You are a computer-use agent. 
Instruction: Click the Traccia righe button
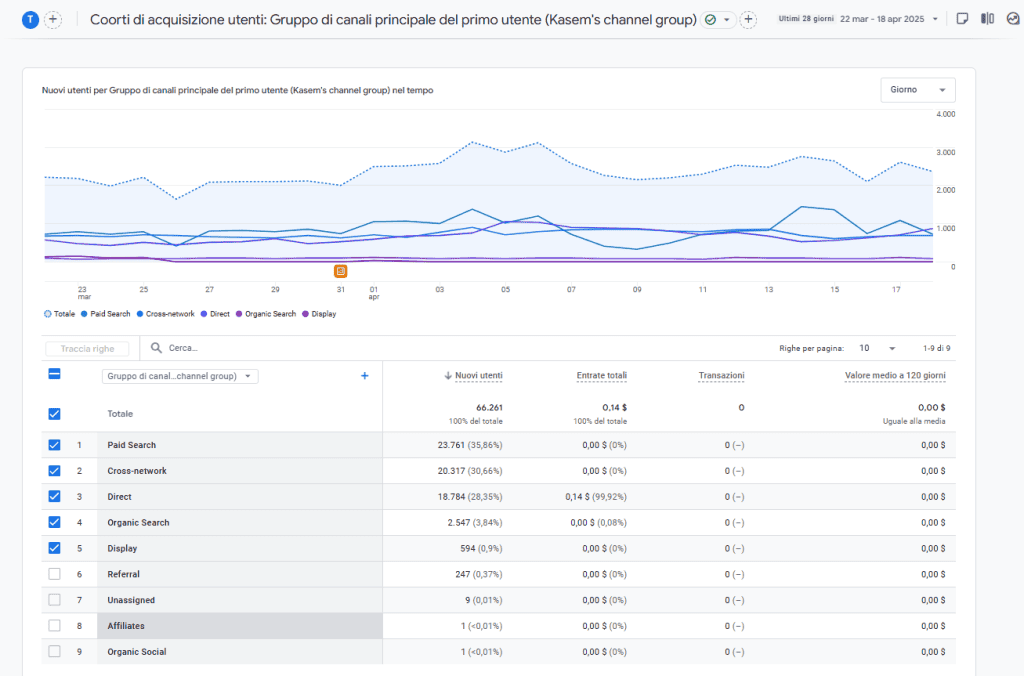tap(87, 349)
